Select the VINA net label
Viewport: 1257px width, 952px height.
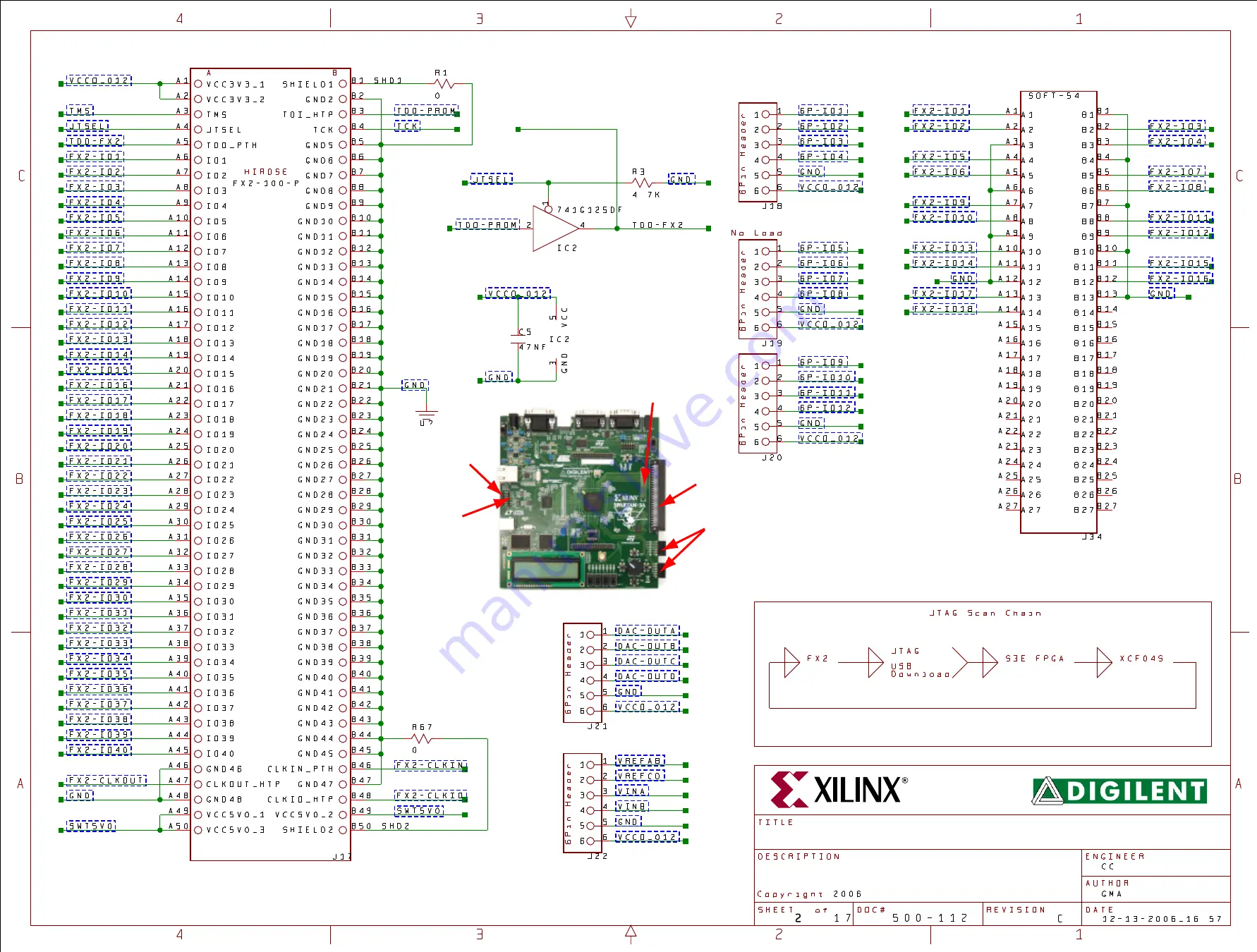point(632,791)
